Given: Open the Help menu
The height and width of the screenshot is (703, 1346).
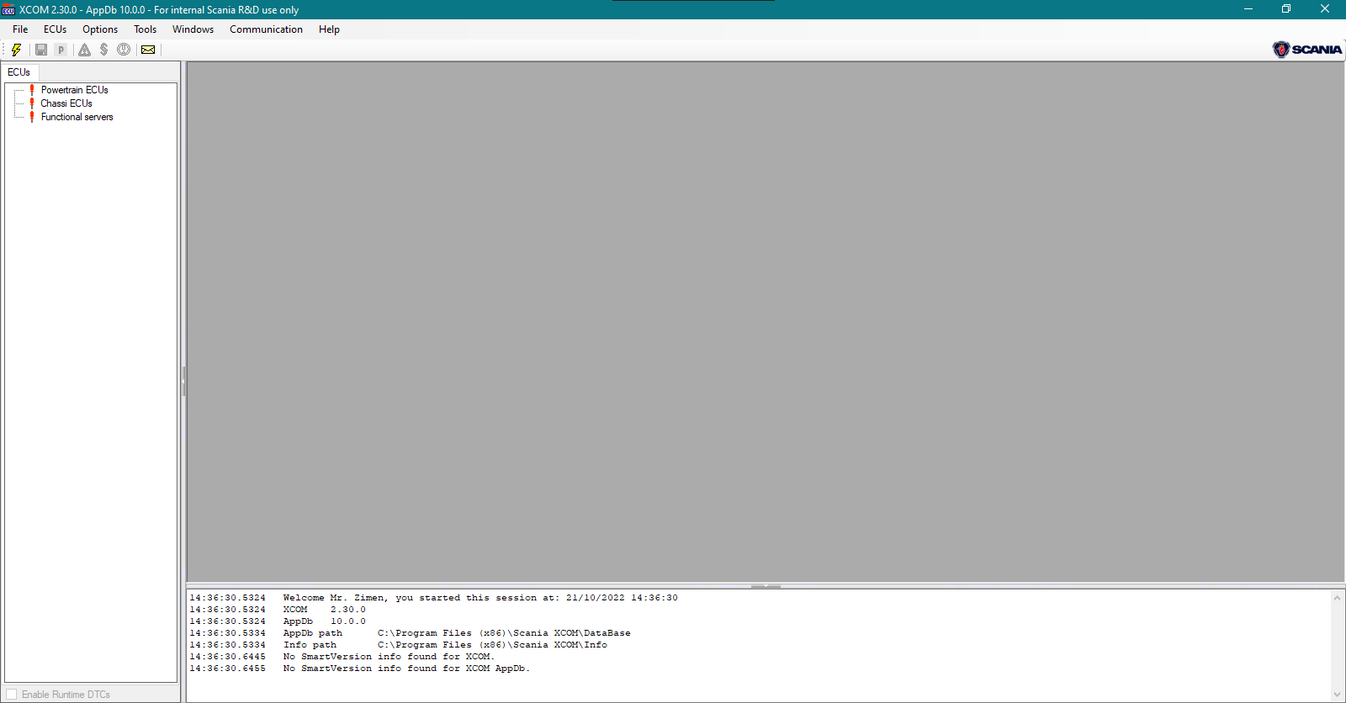Looking at the screenshot, I should tap(329, 29).
